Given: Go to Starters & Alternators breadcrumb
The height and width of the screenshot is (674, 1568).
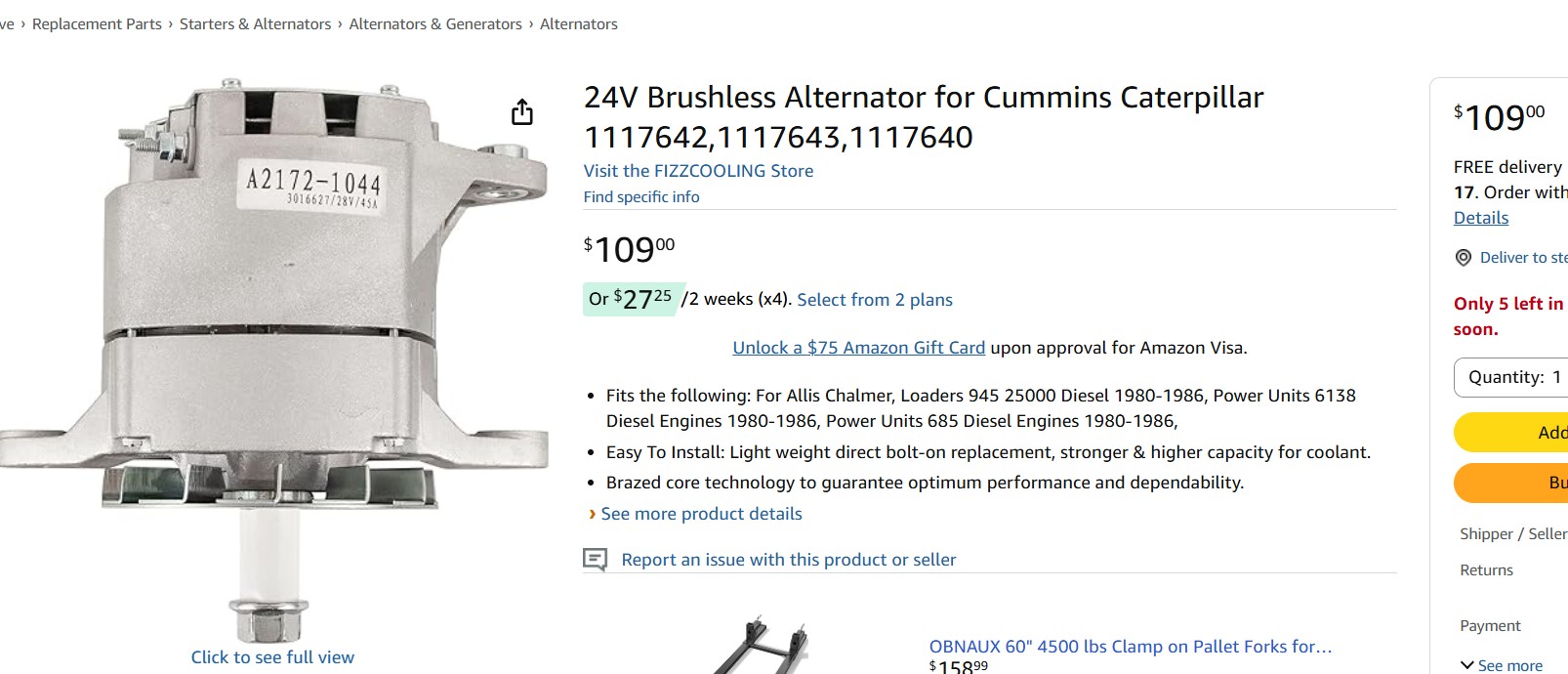Looking at the screenshot, I should tap(255, 24).
